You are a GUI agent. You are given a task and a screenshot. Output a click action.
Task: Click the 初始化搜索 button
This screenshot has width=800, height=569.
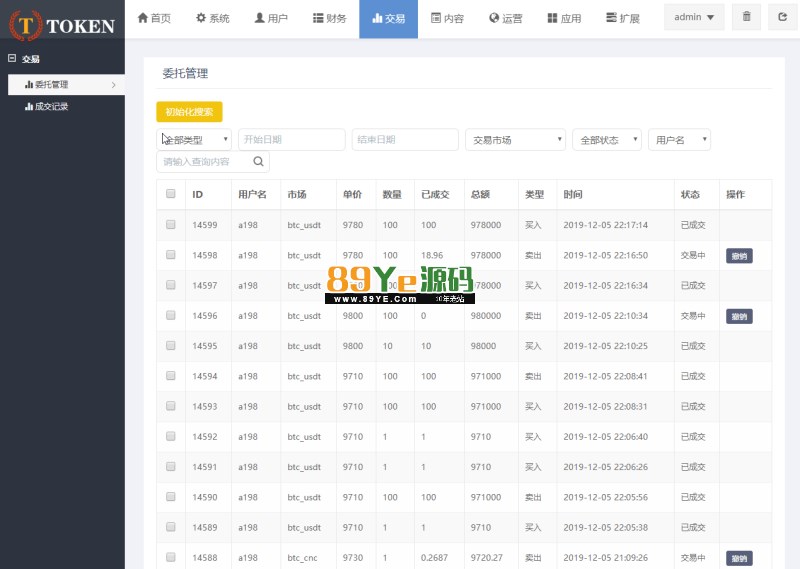click(x=189, y=112)
